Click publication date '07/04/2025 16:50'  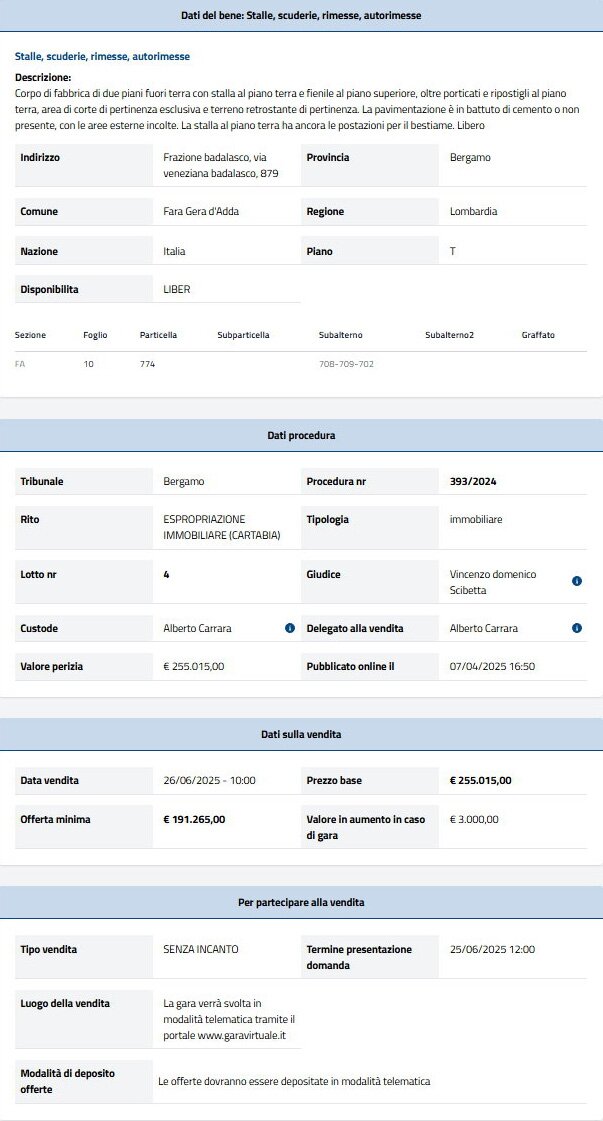point(492,666)
